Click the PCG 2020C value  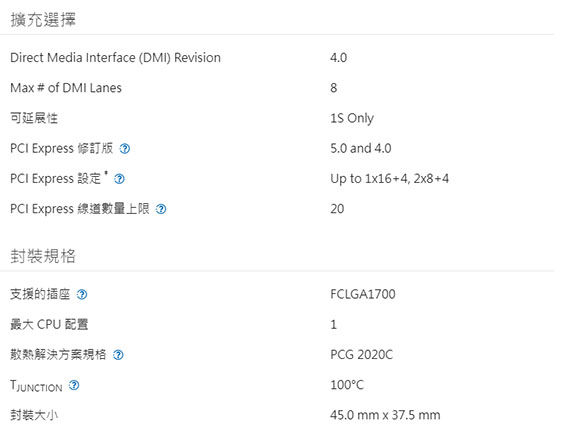tap(361, 354)
